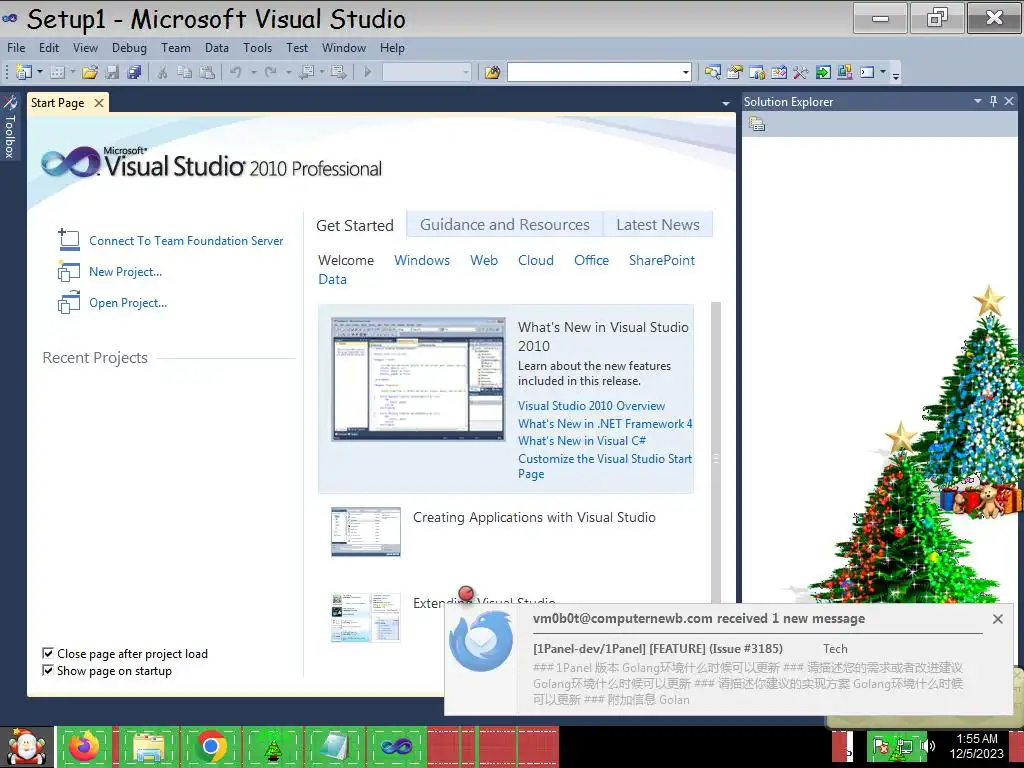1024x768 pixels.
Task: Click Properties icon inside Solution Explorer panel
Action: [757, 123]
